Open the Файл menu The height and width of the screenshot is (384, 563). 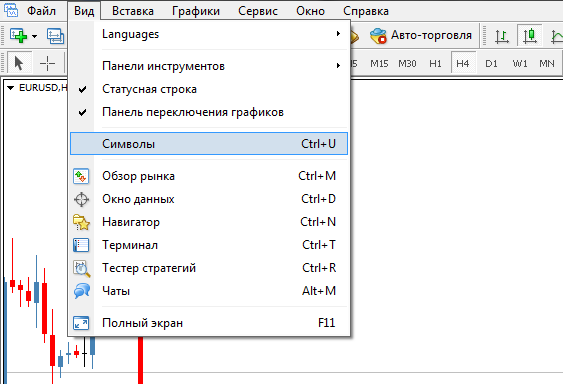click(42, 11)
